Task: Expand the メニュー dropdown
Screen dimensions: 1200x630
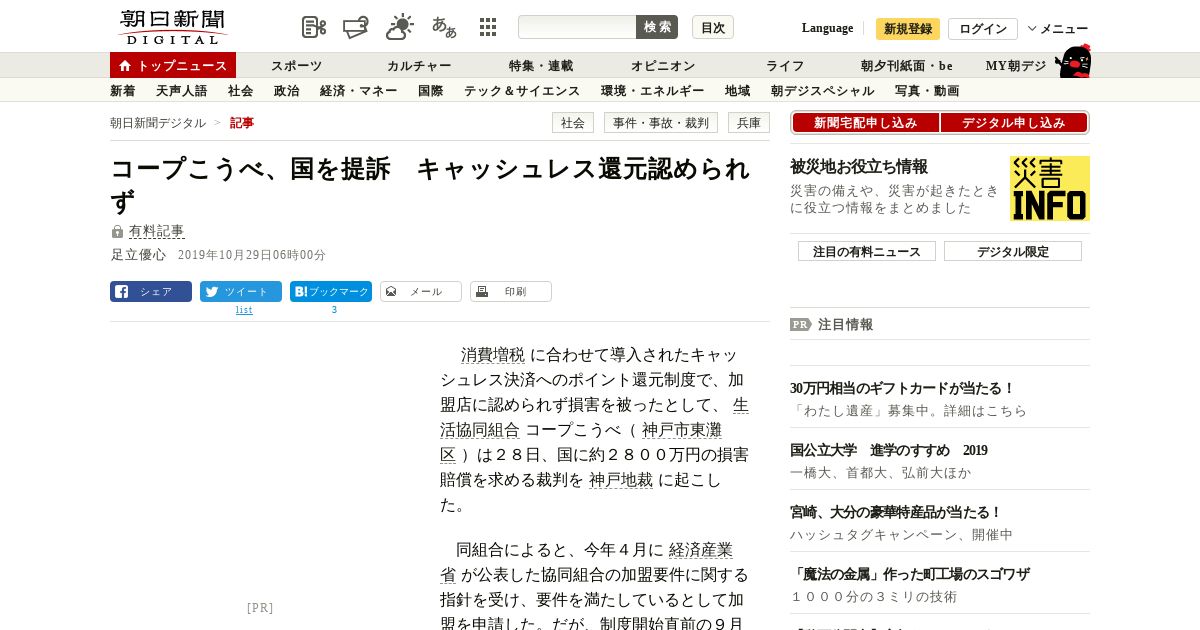Action: [1058, 28]
